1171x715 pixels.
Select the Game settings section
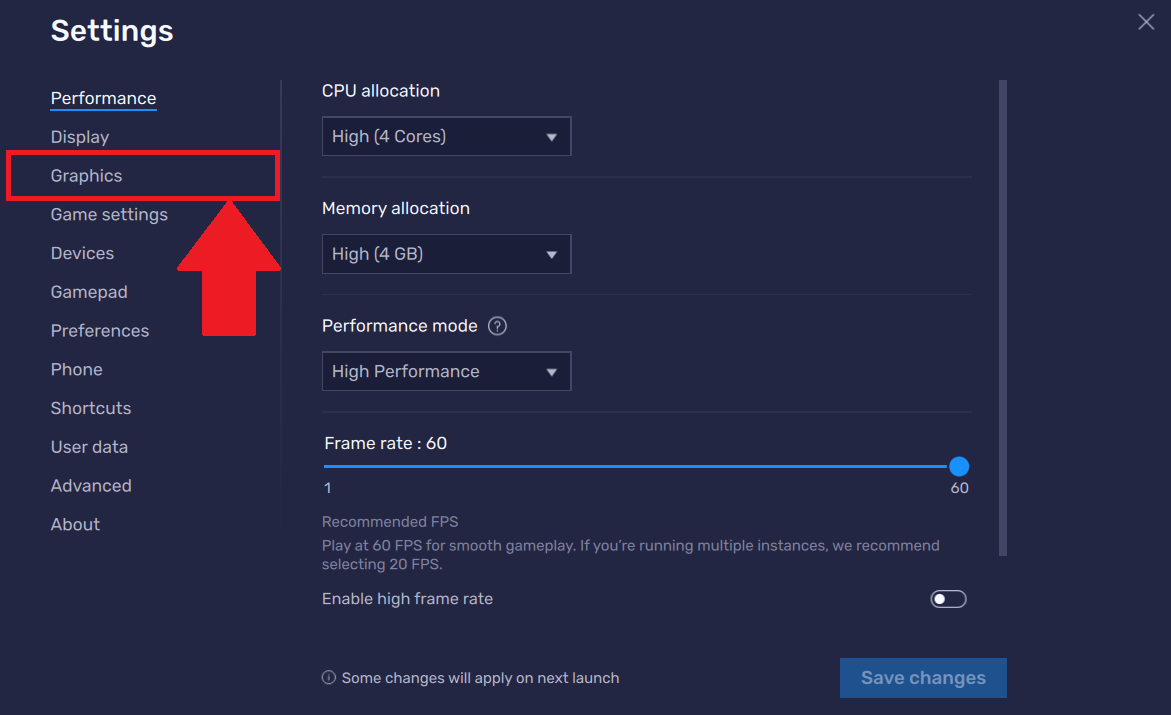point(109,214)
